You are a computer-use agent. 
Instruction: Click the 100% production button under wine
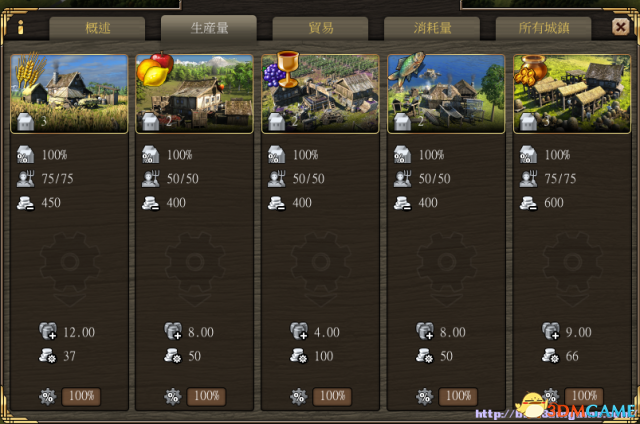(332, 396)
